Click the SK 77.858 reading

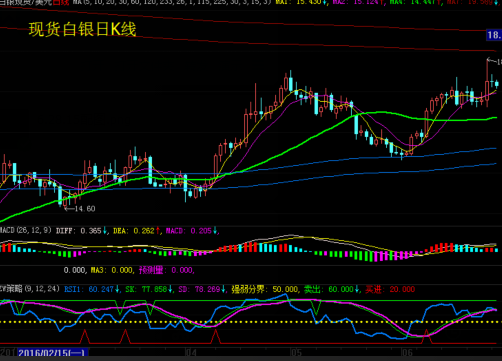point(149,289)
